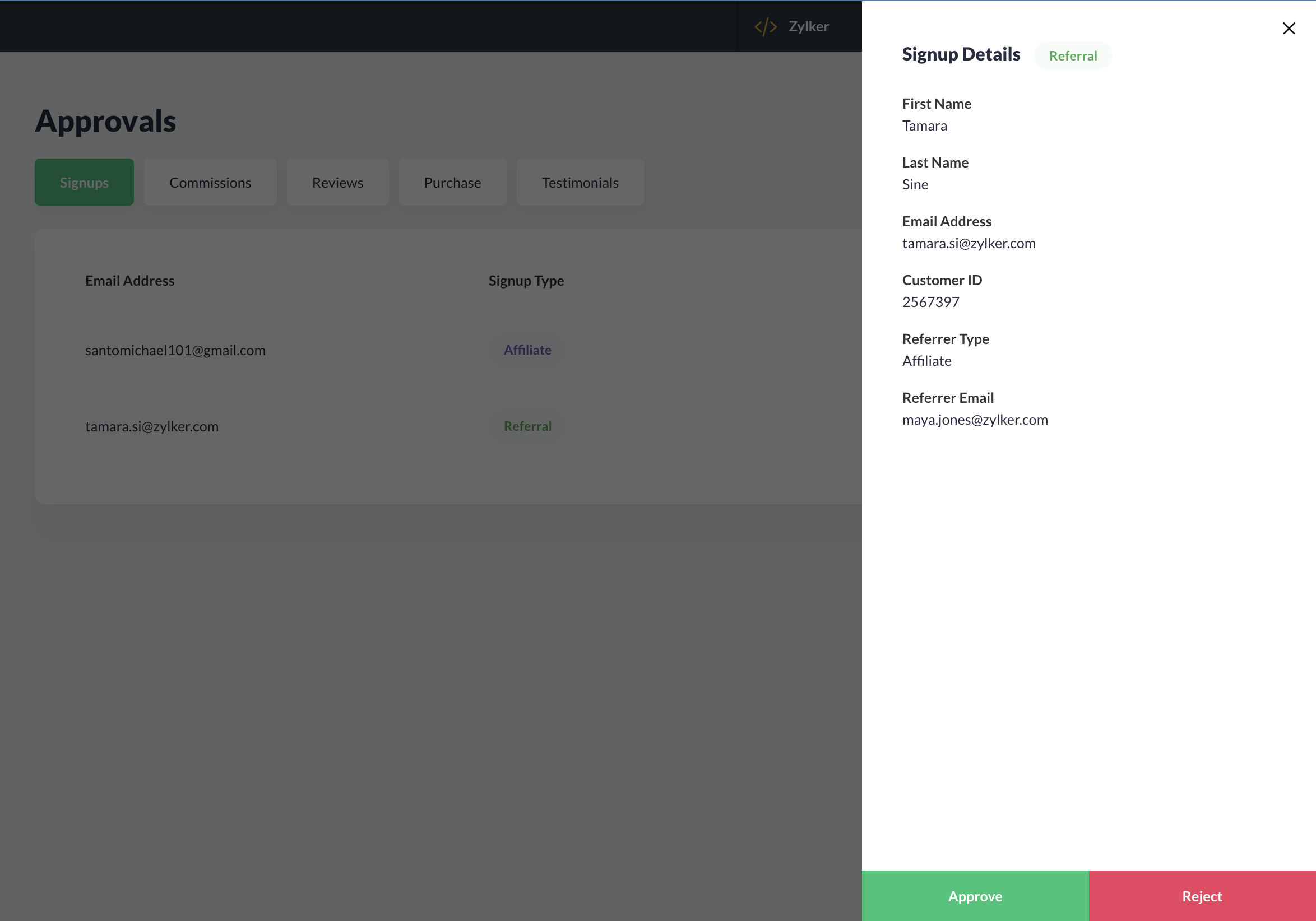Click the Signup Type column header
1316x921 pixels.
(526, 280)
